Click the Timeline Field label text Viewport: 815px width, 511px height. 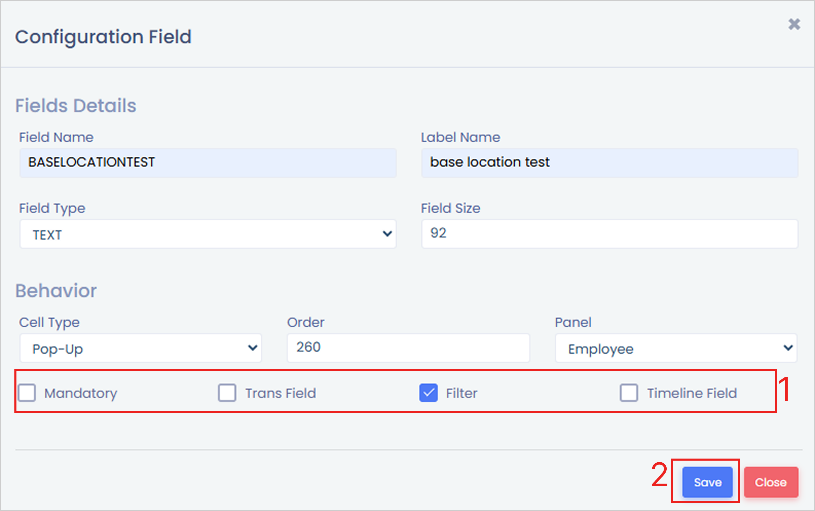click(692, 393)
